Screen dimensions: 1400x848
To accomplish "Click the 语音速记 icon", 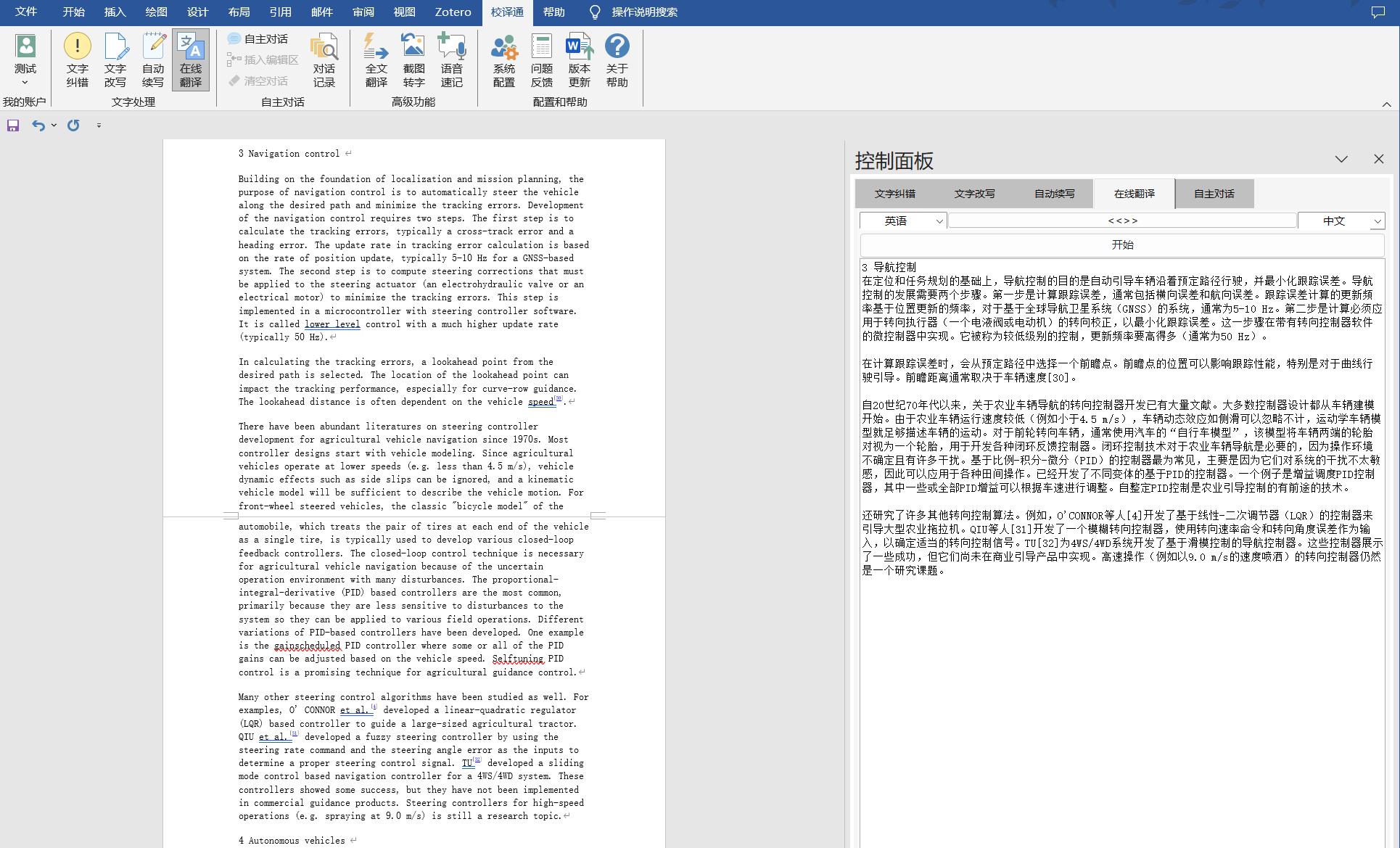I will click(451, 60).
